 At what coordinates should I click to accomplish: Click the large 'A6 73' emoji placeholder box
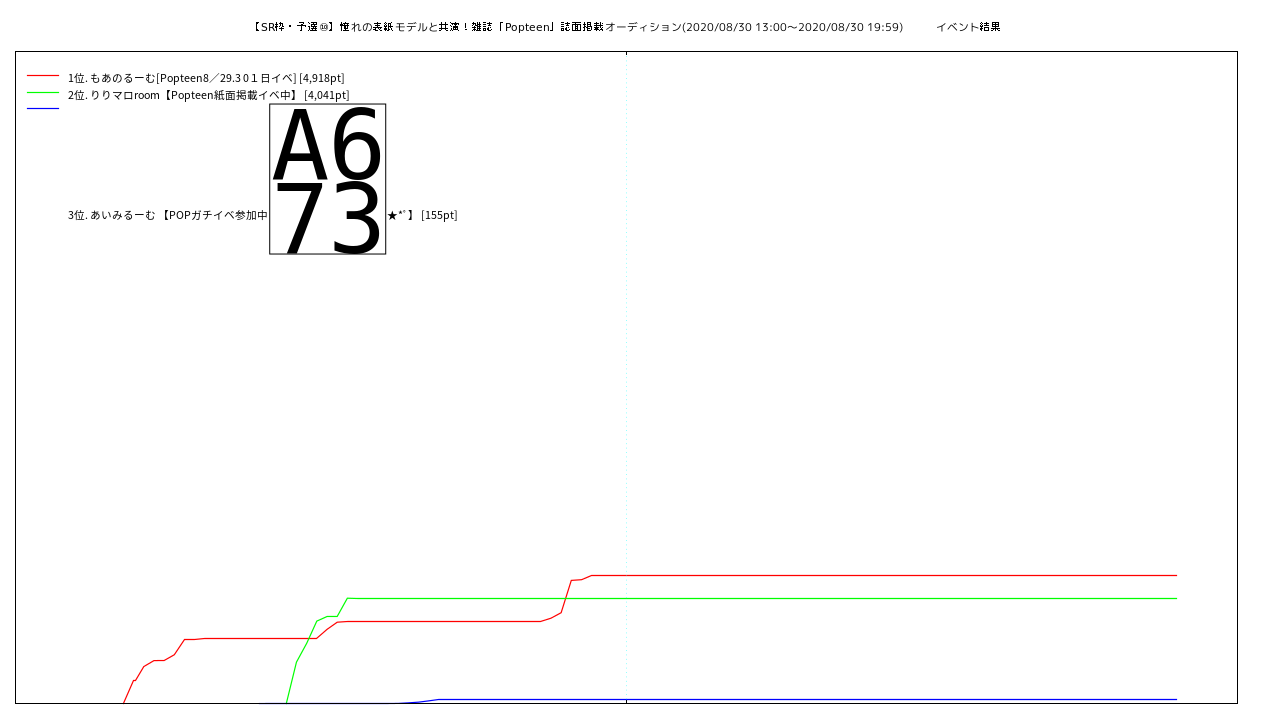(327, 179)
